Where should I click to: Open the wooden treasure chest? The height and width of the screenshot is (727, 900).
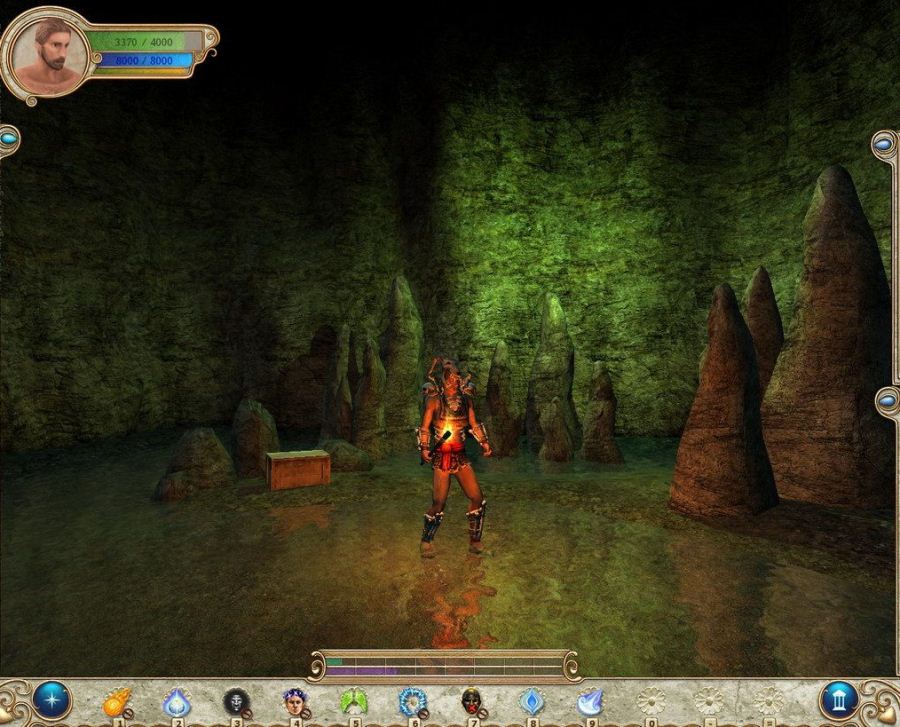298,469
